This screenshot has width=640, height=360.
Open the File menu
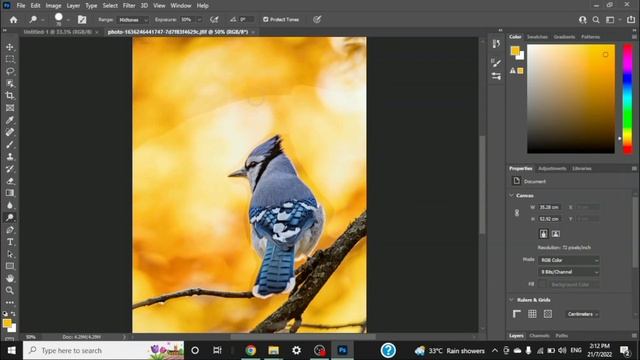tap(21, 6)
